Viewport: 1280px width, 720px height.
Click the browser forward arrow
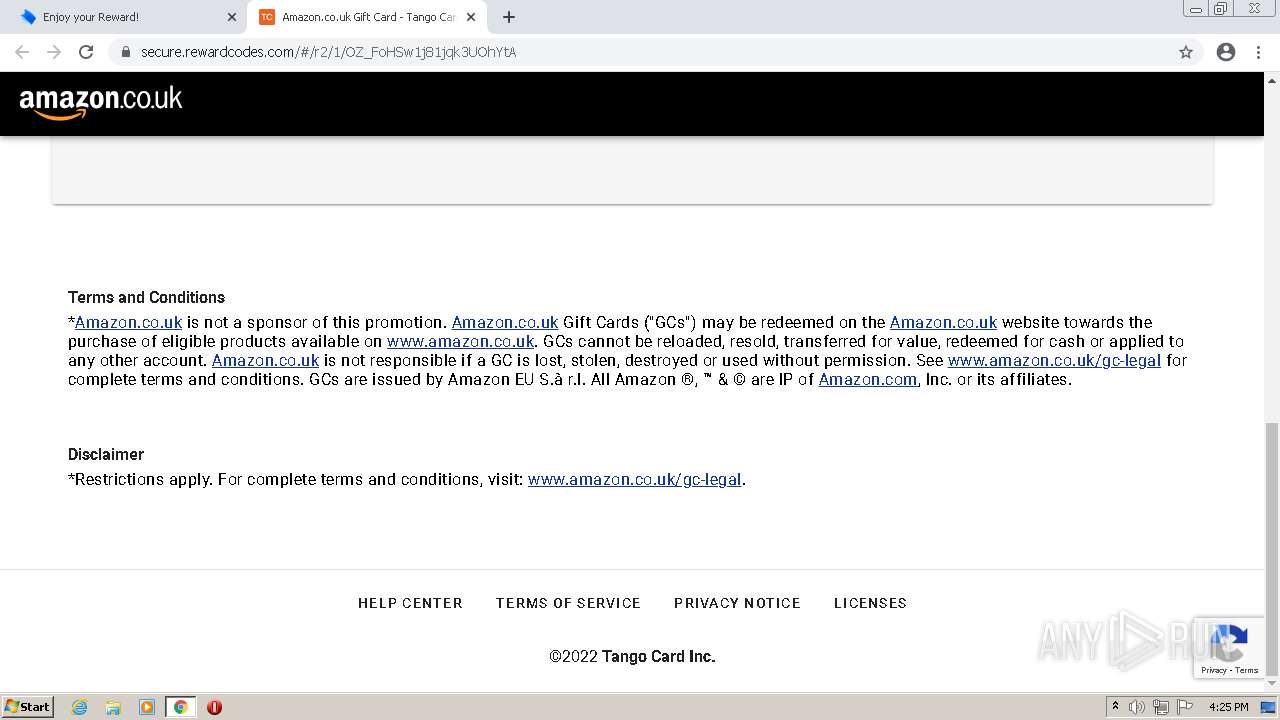[x=54, y=52]
